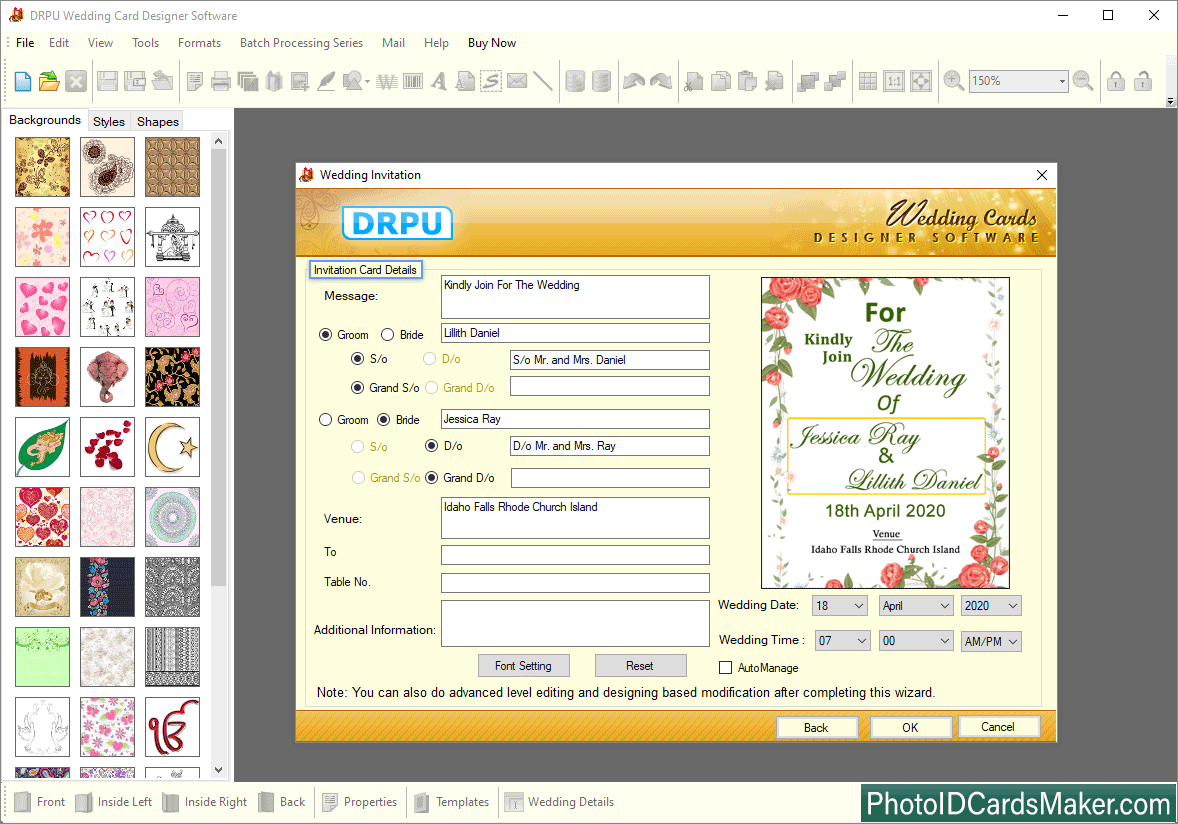Click the Paste clipboard icon
This screenshot has width=1178, height=824.
click(x=747, y=81)
